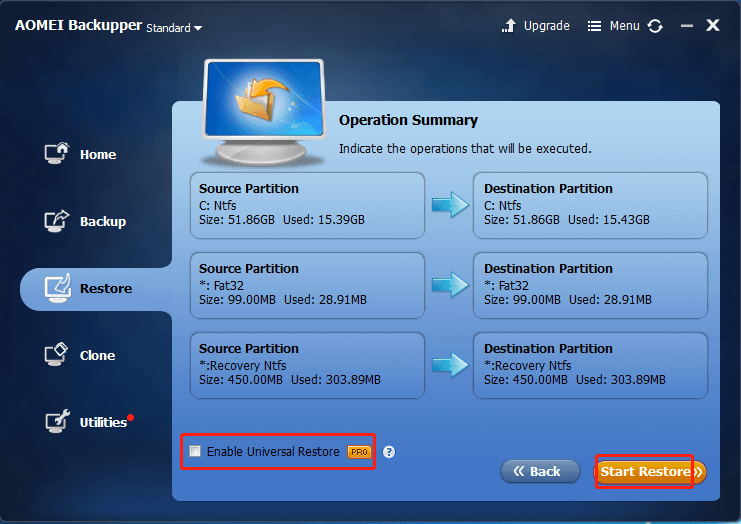Click the PRO badge next to Universal Restore
Image resolution: width=741 pixels, height=524 pixels.
click(359, 452)
